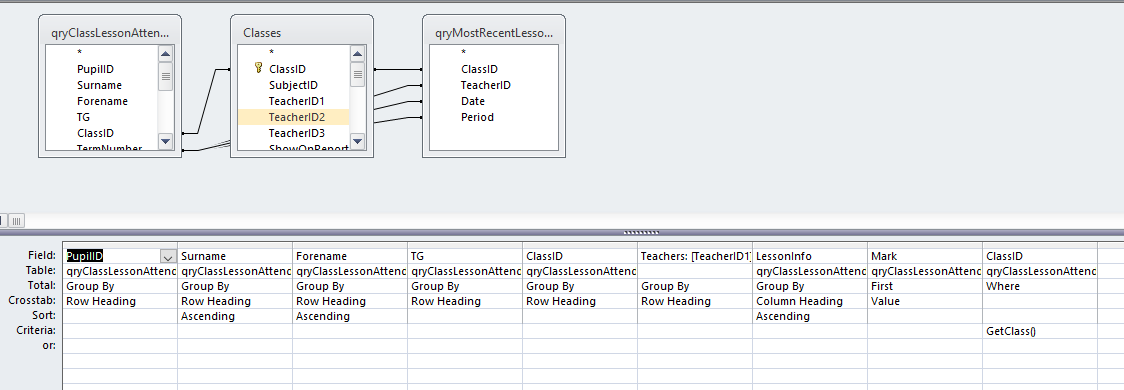Click Row Heading crosstab cell under PupilID
This screenshot has width=1124, height=390.
coord(120,301)
